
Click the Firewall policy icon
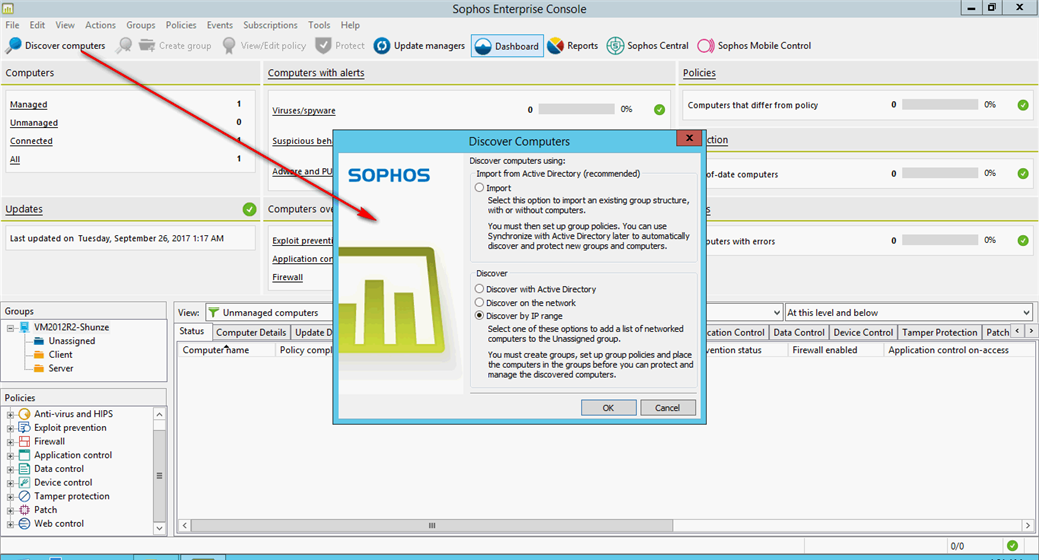tap(25, 441)
